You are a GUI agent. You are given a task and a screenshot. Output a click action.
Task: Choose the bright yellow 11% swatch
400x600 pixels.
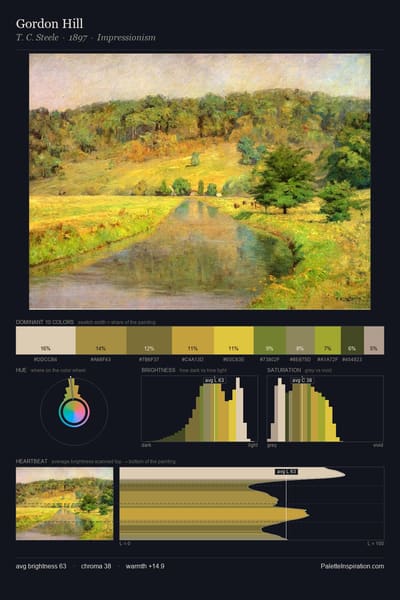point(233,340)
